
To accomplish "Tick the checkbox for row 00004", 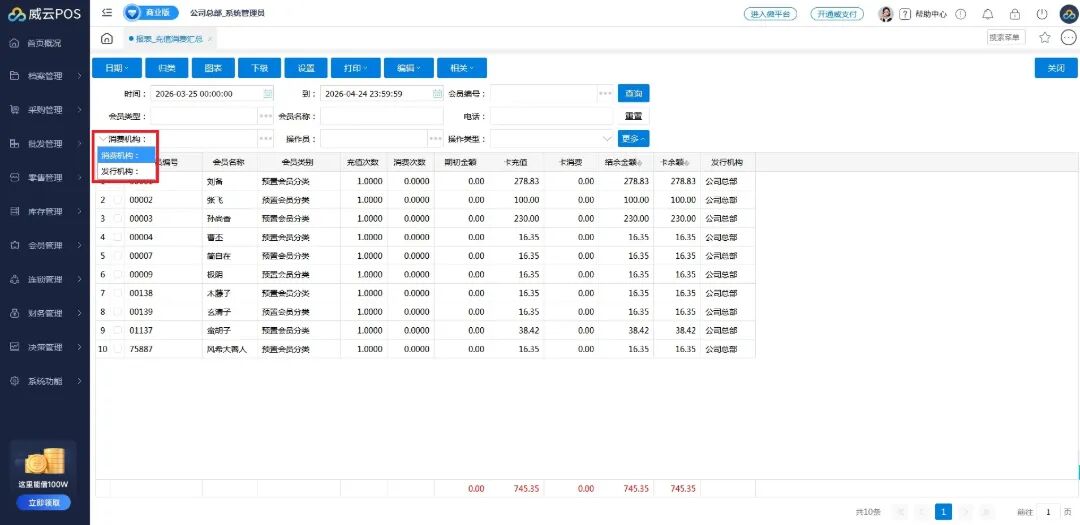I will pos(118,237).
